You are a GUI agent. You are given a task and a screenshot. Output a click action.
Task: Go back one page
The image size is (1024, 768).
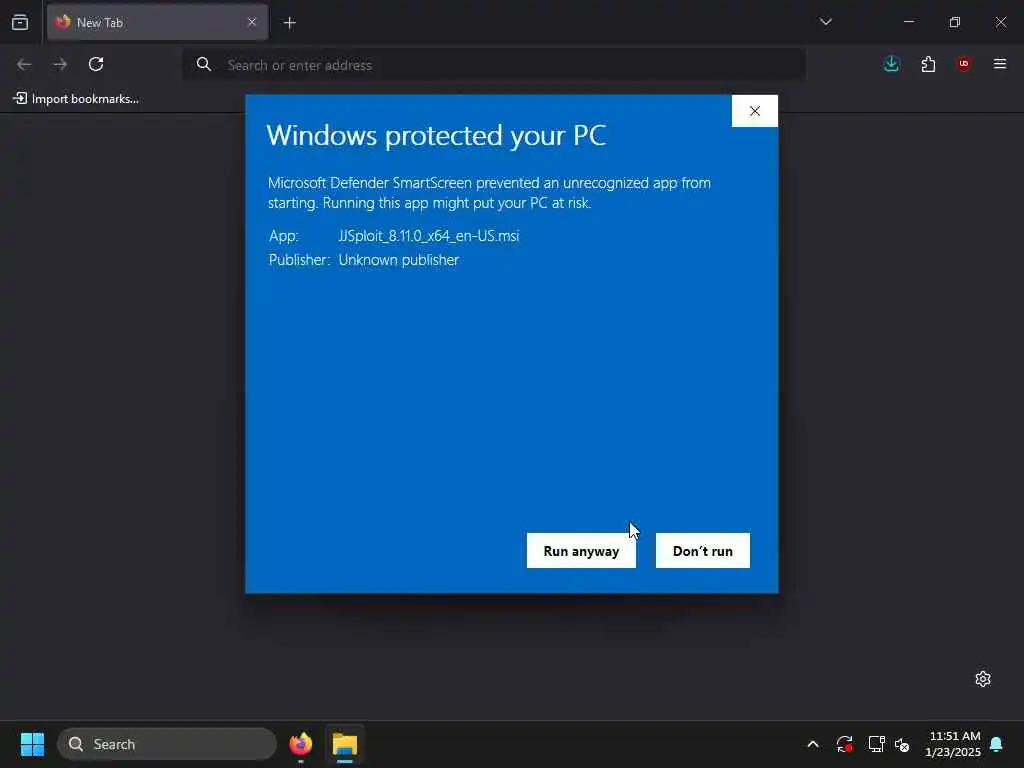click(24, 64)
